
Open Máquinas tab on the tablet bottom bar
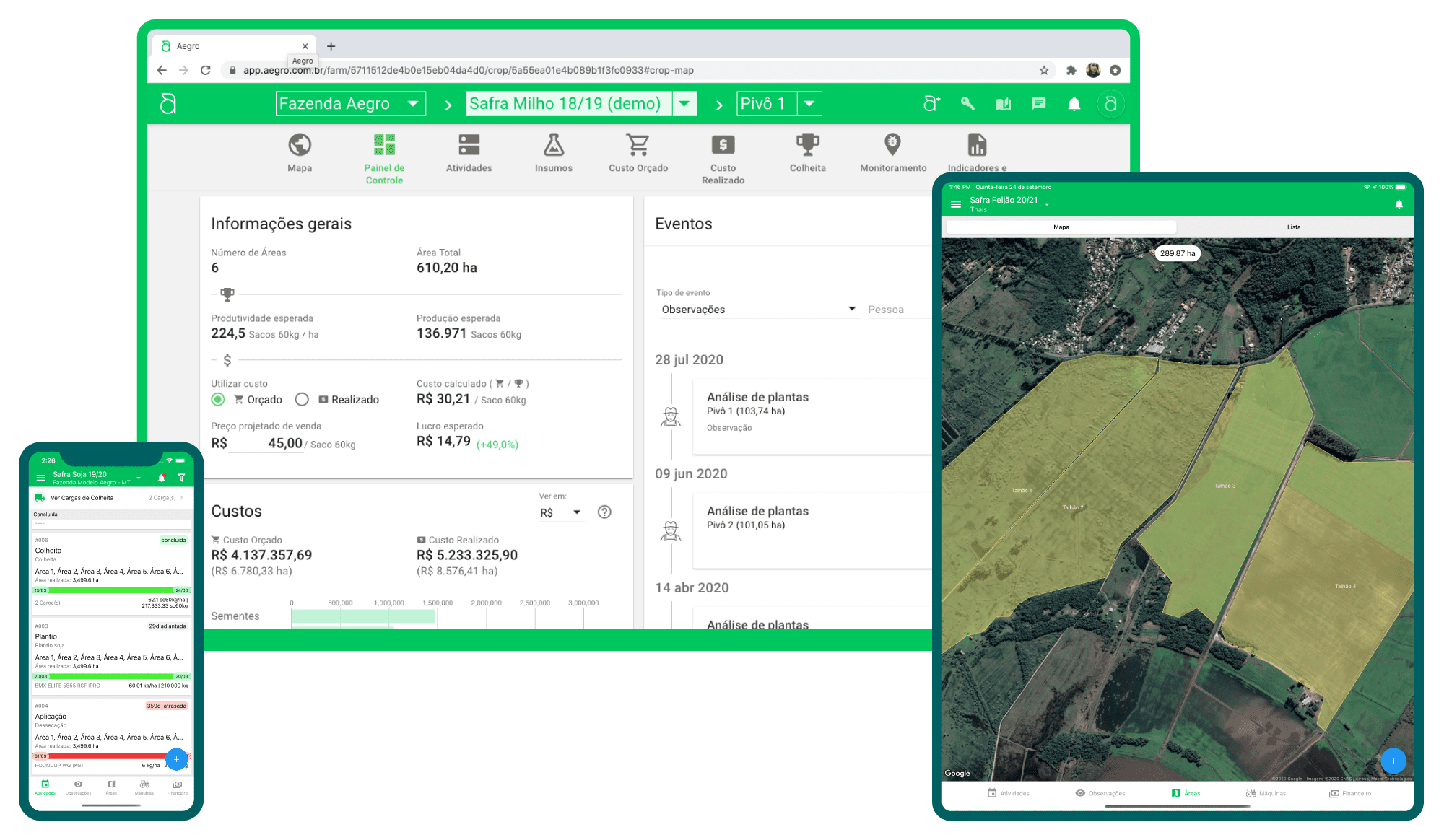(x=1267, y=792)
